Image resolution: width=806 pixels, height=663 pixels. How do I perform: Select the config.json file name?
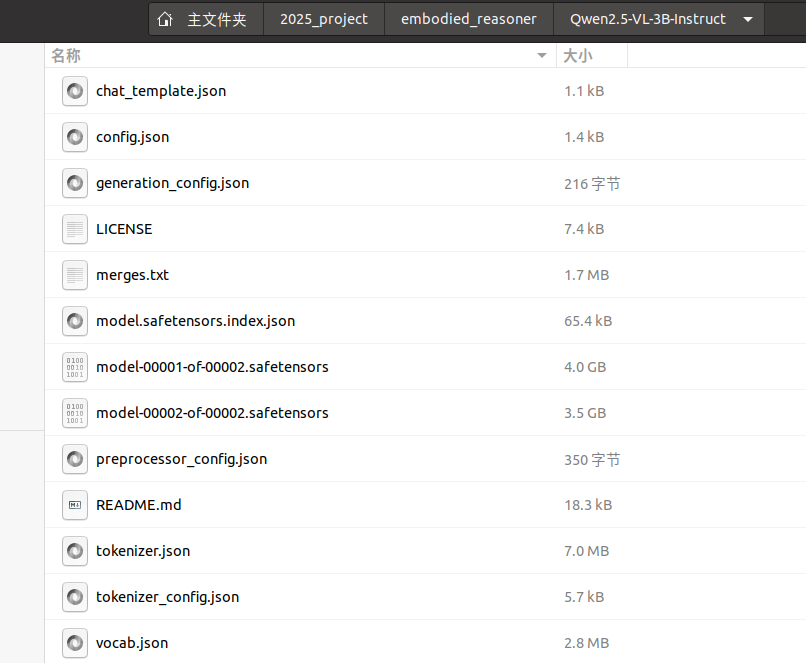(x=133, y=137)
